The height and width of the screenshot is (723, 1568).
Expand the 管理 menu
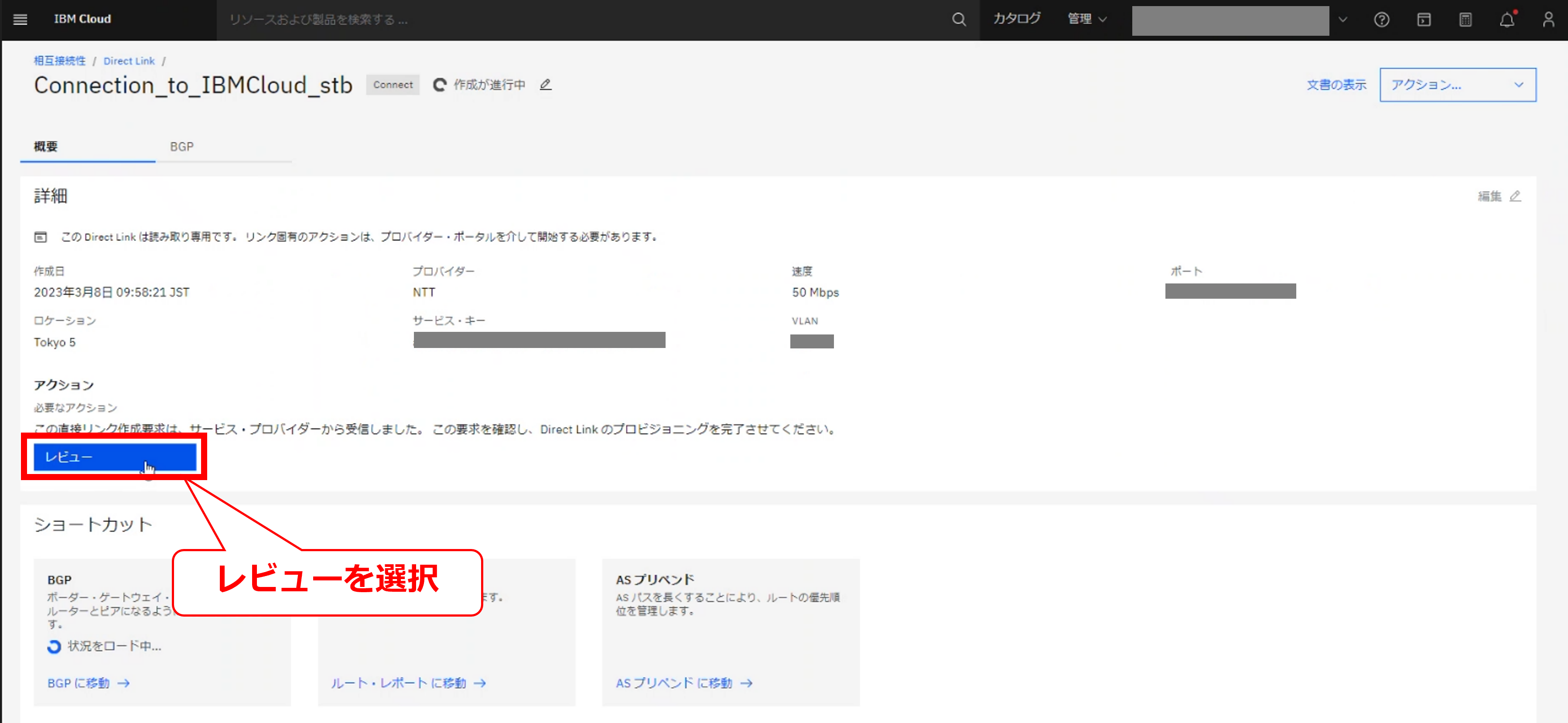coord(1086,20)
